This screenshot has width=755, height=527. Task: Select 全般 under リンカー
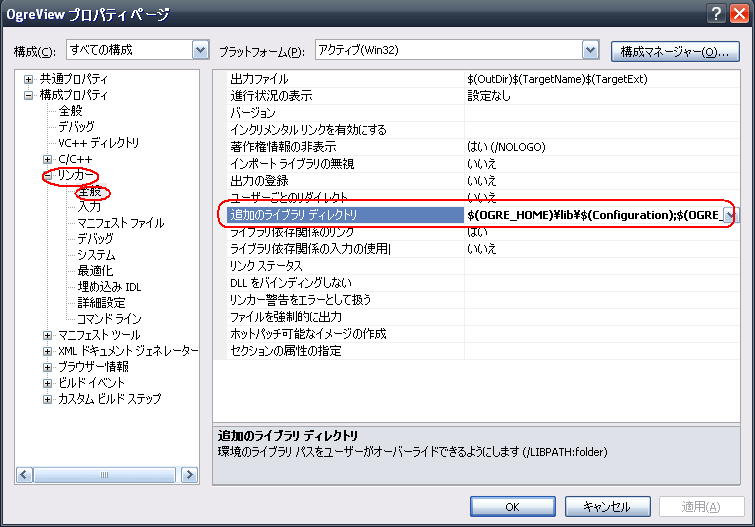click(90, 191)
